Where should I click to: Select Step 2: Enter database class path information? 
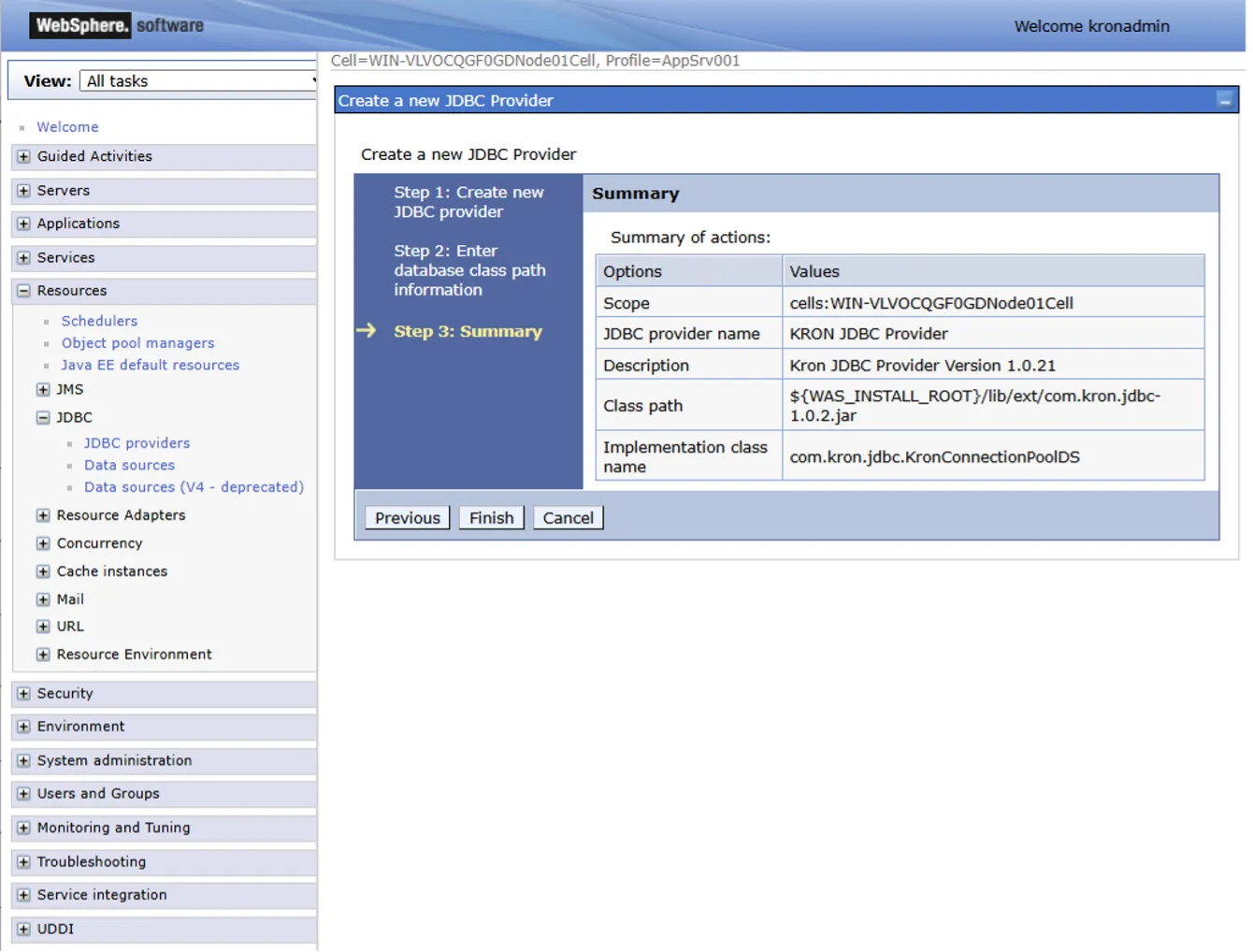point(469,270)
